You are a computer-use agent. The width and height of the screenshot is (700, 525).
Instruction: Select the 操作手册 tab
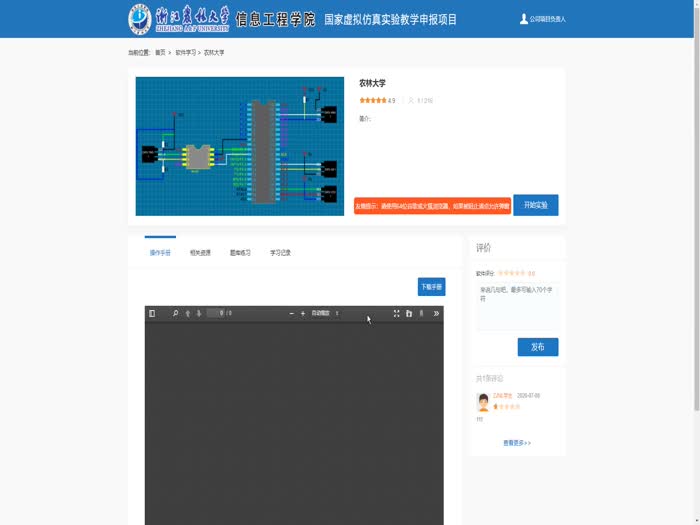[x=160, y=253]
